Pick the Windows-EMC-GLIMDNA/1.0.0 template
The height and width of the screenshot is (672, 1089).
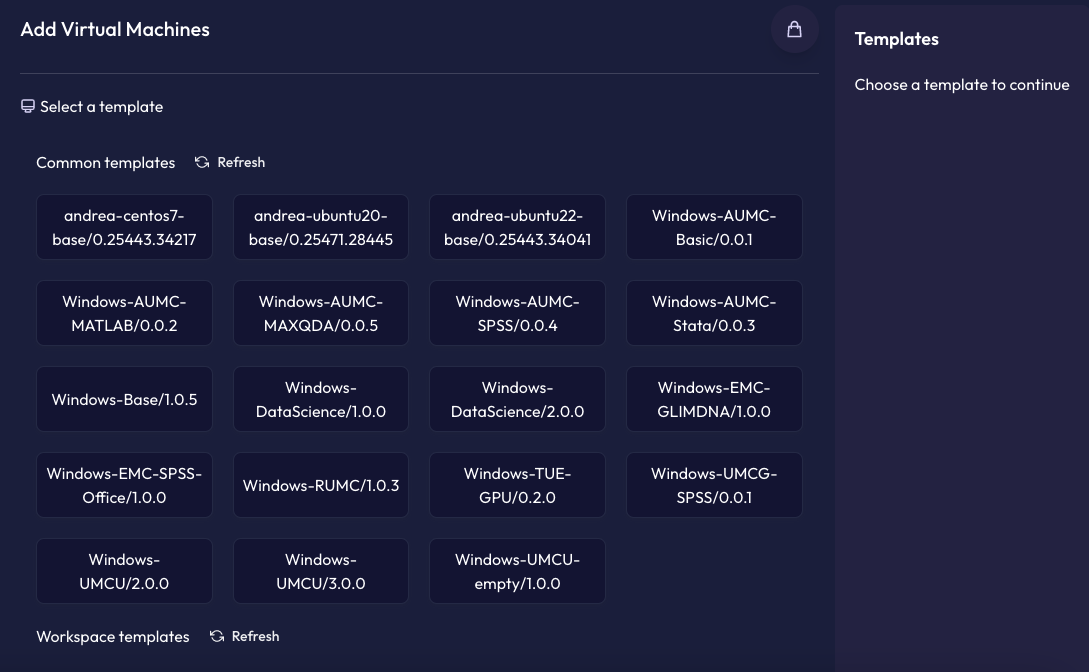click(714, 399)
